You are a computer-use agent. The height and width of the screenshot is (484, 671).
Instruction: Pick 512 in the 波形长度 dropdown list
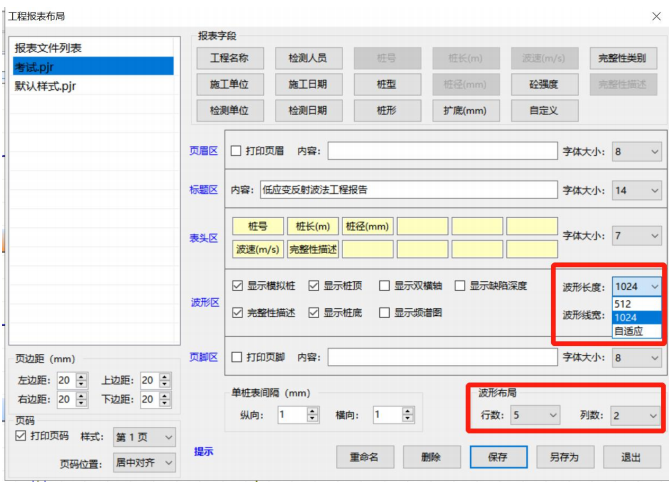click(x=623, y=305)
